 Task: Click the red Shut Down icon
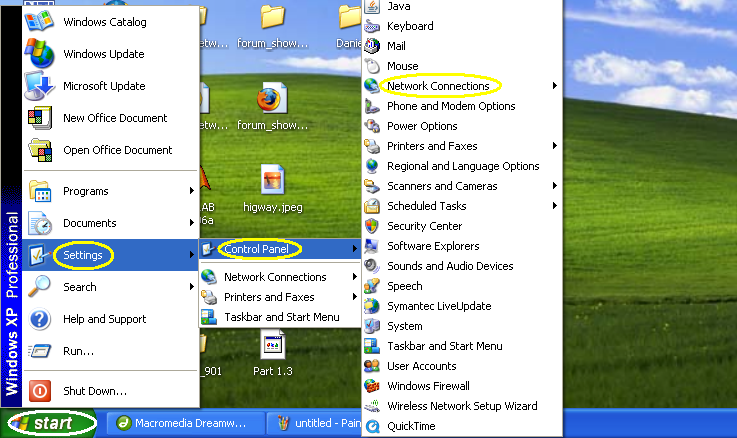pos(40,391)
